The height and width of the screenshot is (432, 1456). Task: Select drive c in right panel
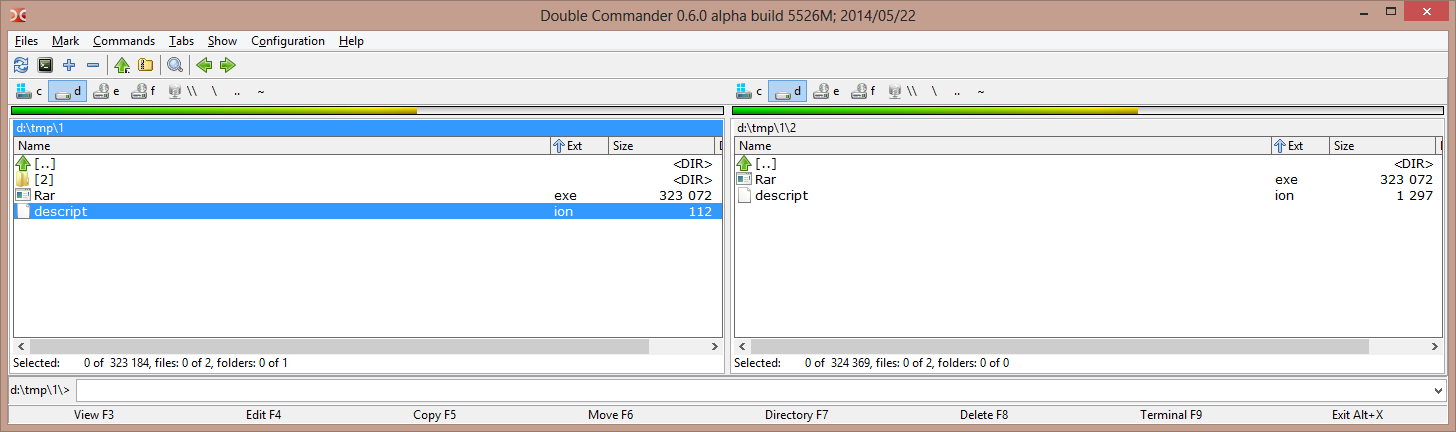pyautogui.click(x=749, y=91)
